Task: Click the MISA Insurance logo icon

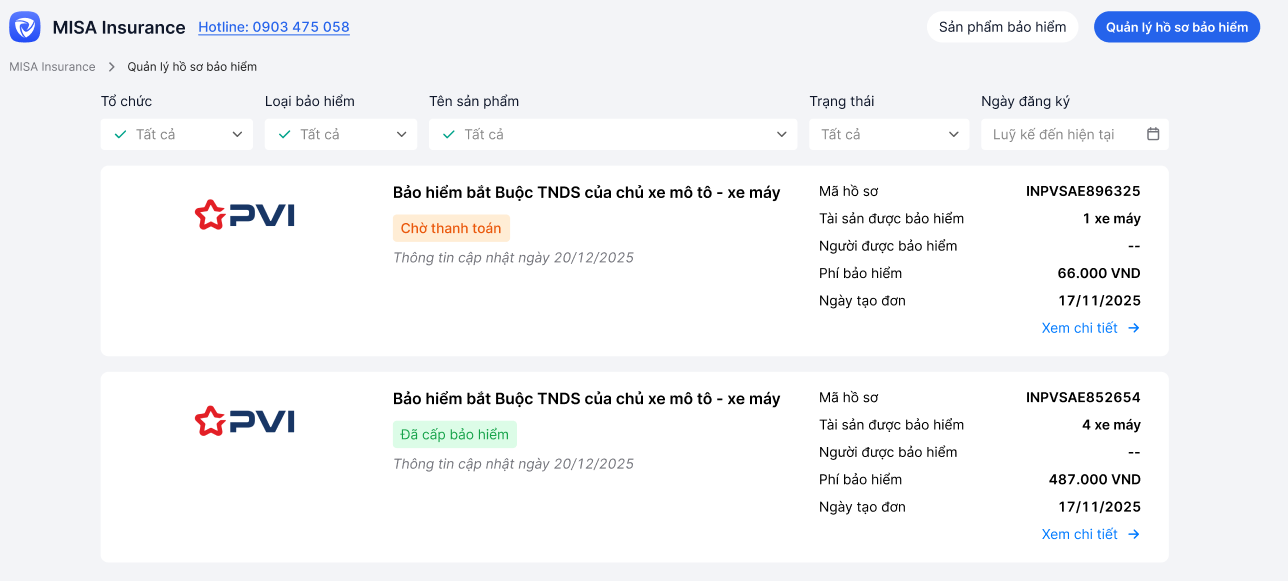Action: tap(24, 26)
